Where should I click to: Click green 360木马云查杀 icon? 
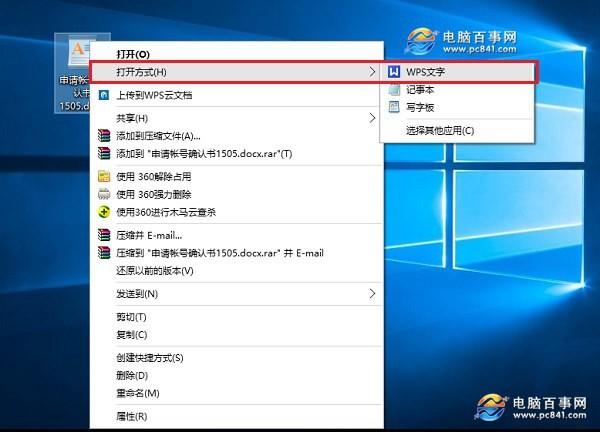pos(104,212)
